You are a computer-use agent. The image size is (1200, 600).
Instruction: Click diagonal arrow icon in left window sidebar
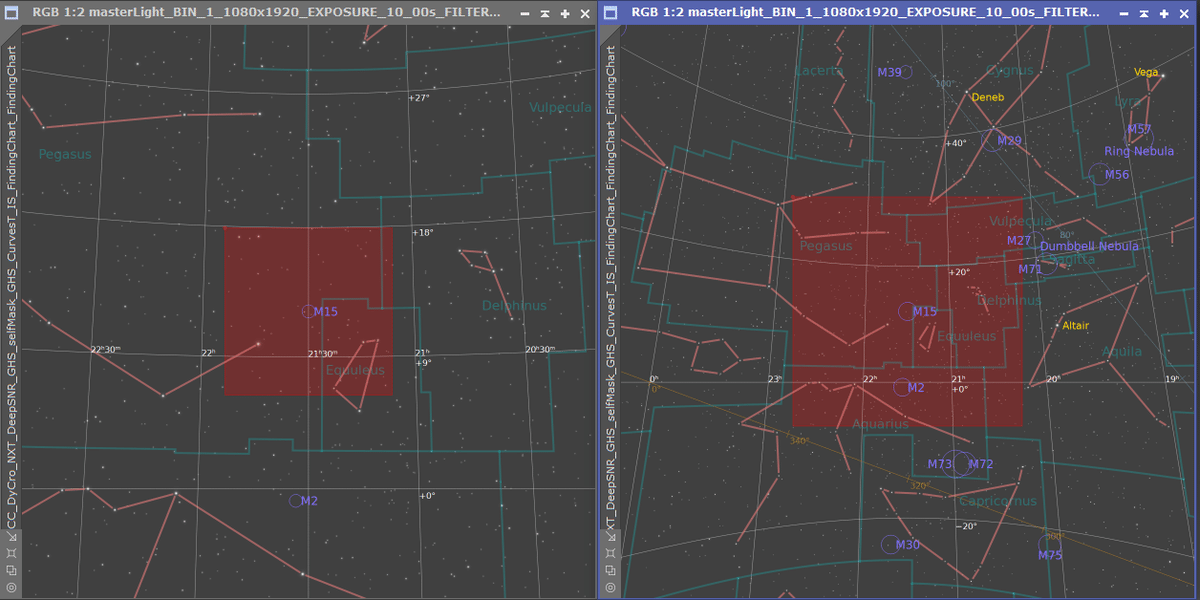(10, 536)
